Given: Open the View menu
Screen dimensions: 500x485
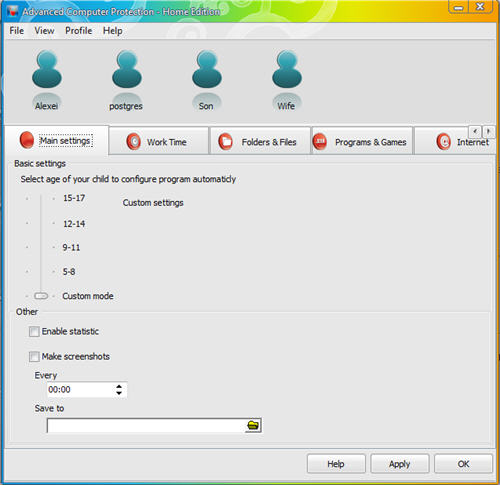Looking at the screenshot, I should 44,31.
